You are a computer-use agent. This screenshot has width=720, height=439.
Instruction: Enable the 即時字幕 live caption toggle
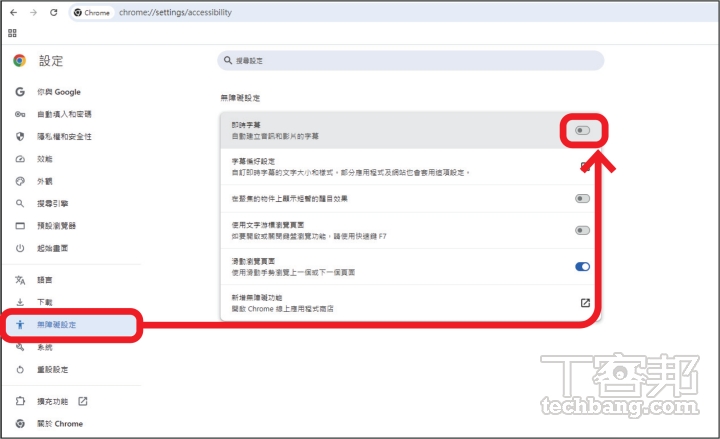point(582,130)
